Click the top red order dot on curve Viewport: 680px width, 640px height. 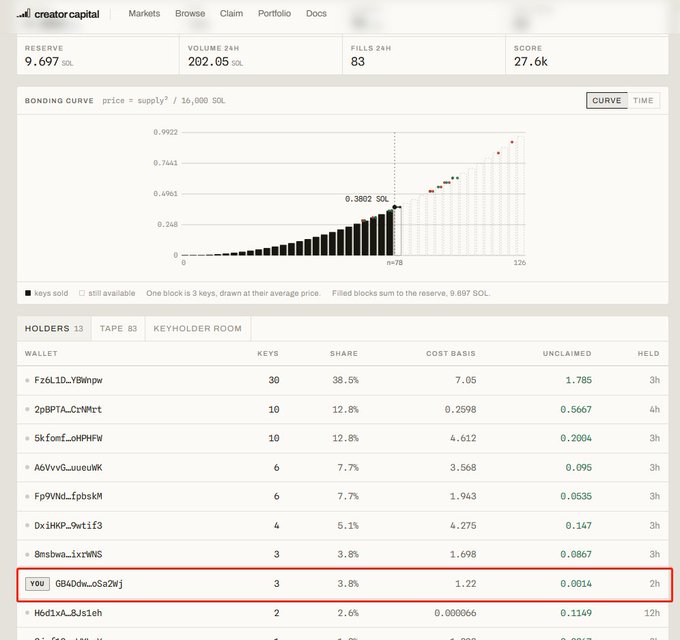pos(512,142)
